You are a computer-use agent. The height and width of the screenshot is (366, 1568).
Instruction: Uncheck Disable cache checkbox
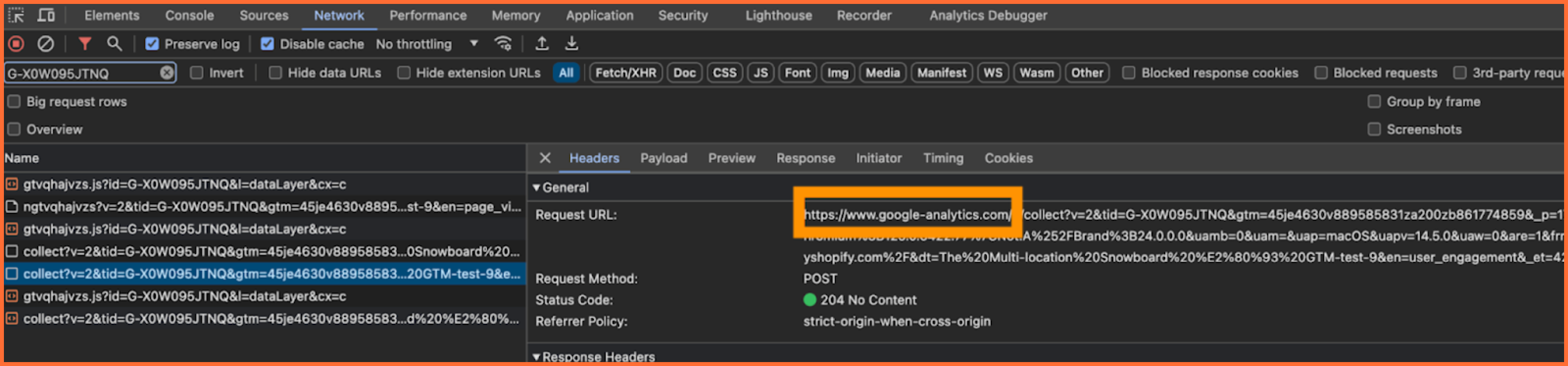pos(267,44)
